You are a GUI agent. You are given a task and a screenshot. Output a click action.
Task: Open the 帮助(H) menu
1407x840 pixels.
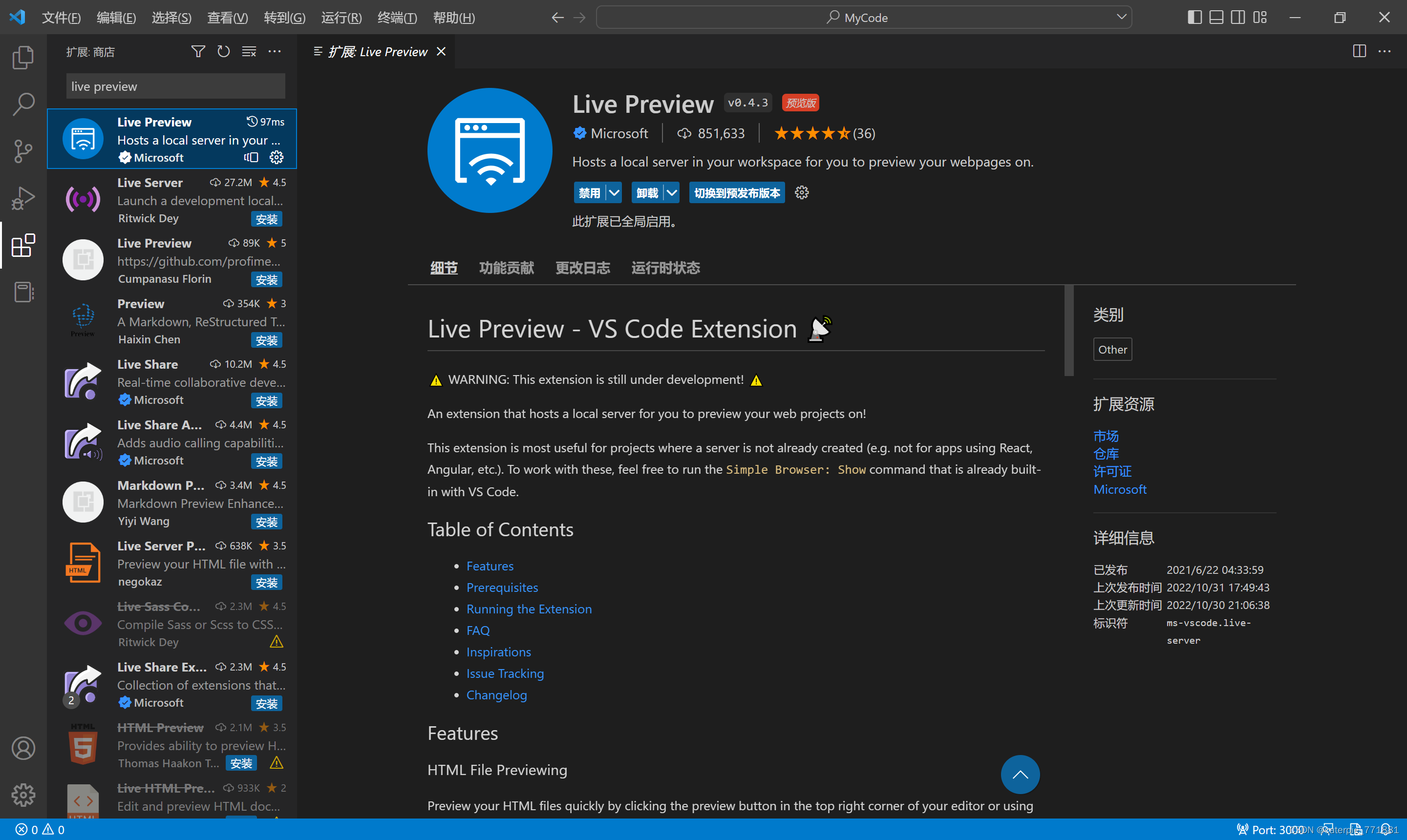pos(454,18)
